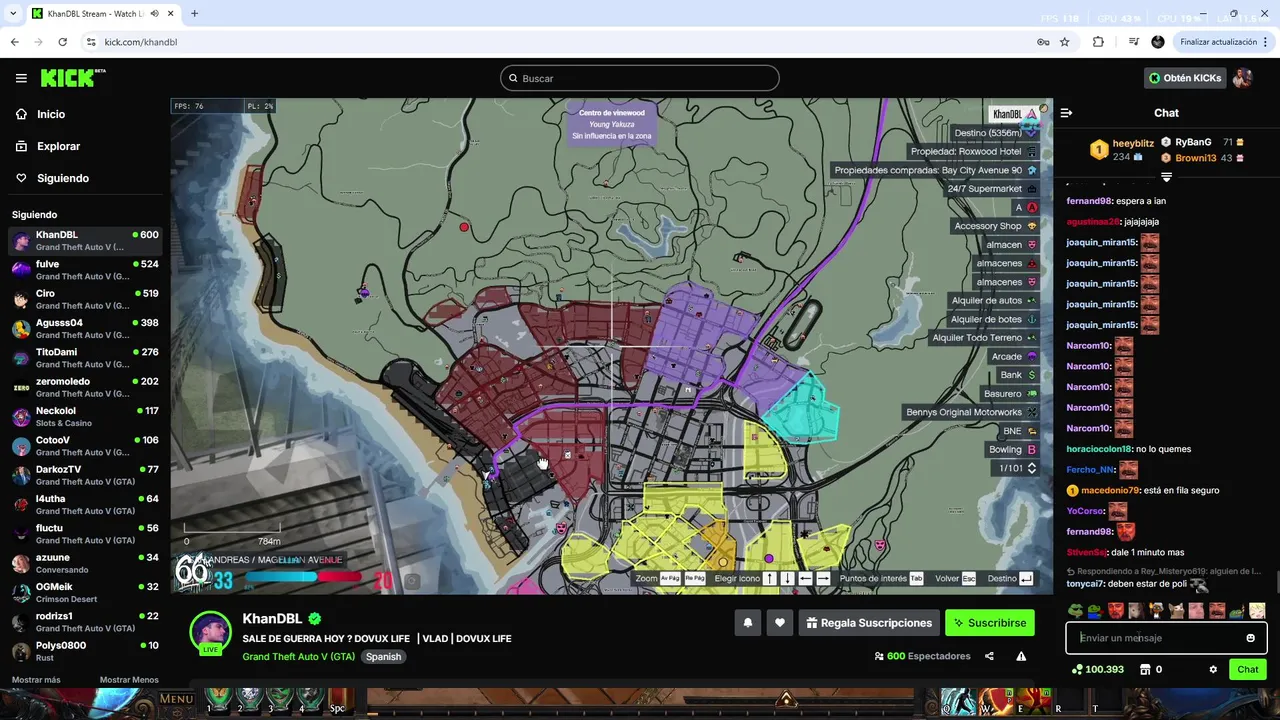1280x720 pixels.
Task: Click horaciocolon18 username in chat
Action: tap(1099, 449)
